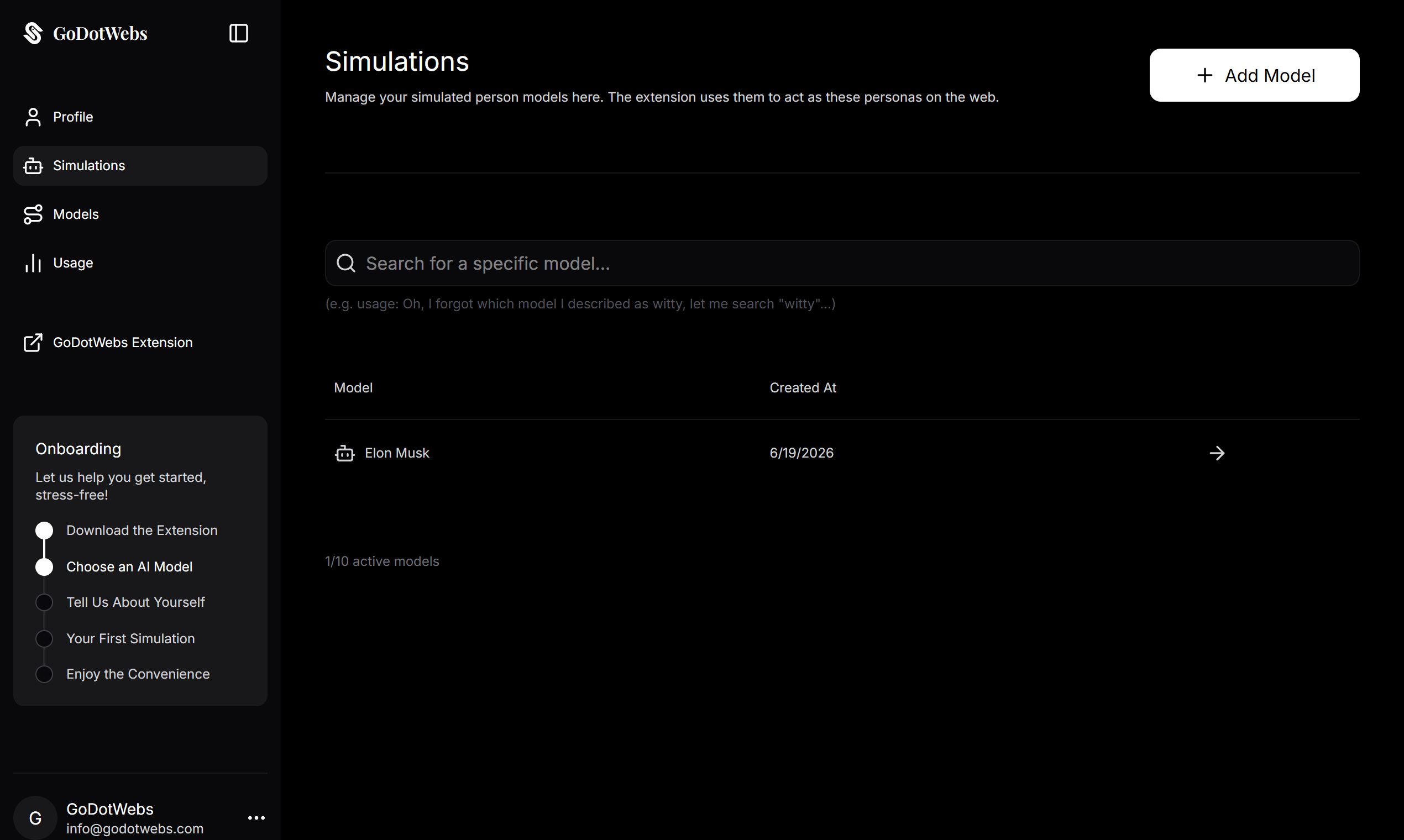Focus the model search field

(x=842, y=263)
